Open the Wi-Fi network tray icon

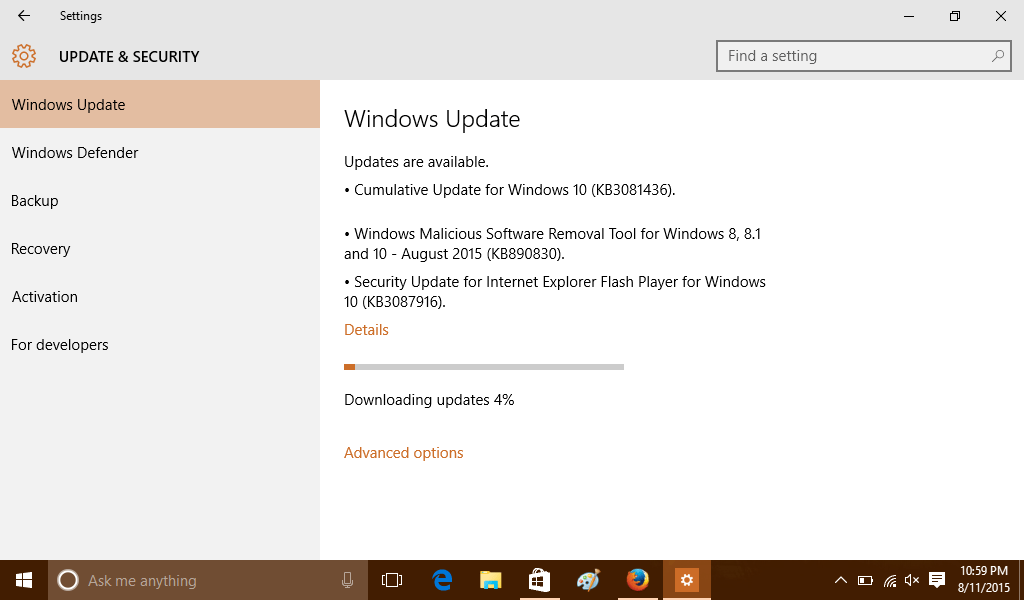888,580
